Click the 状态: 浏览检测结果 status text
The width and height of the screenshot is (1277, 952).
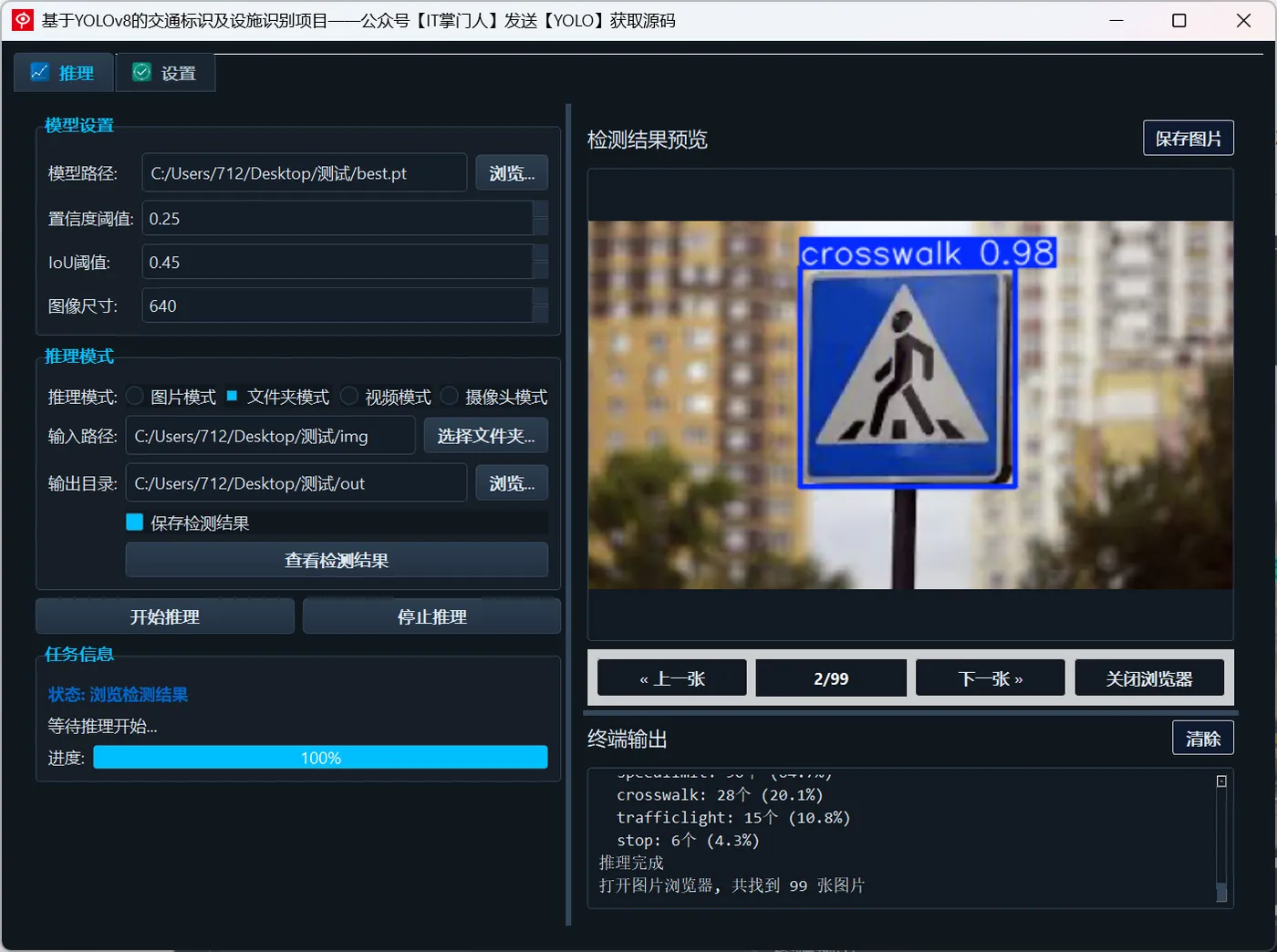tap(118, 695)
